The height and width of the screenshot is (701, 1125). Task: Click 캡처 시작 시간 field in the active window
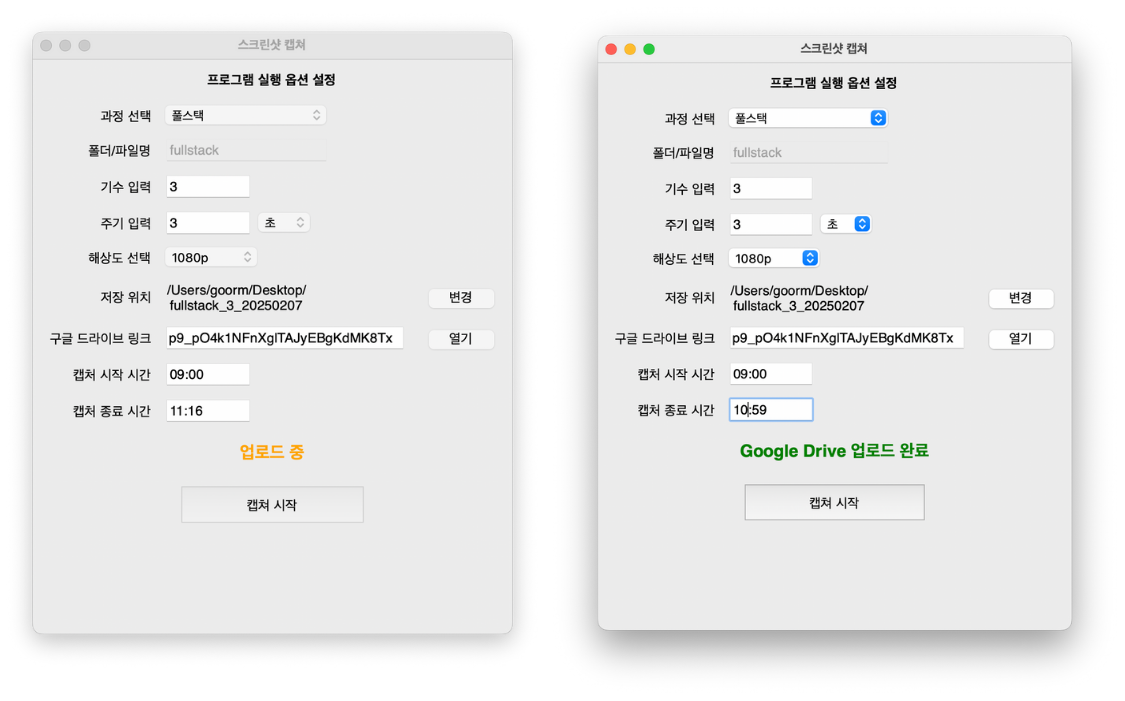(x=770, y=374)
